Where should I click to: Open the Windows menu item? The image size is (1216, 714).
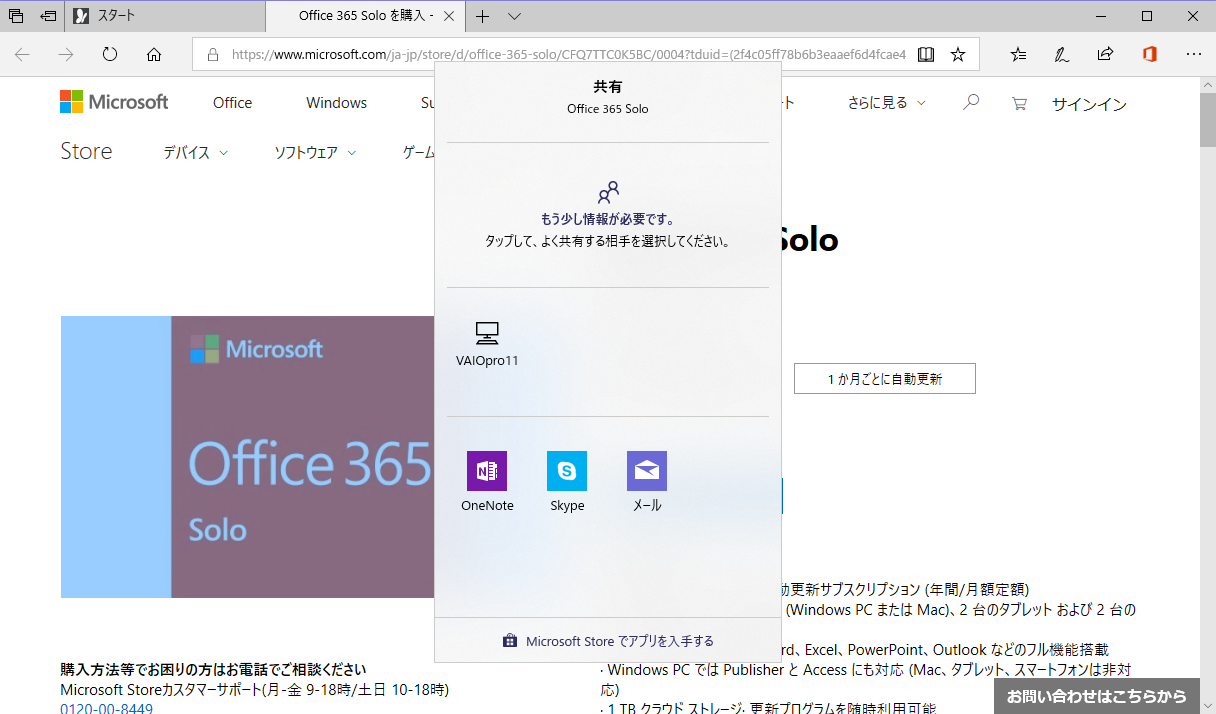point(336,103)
